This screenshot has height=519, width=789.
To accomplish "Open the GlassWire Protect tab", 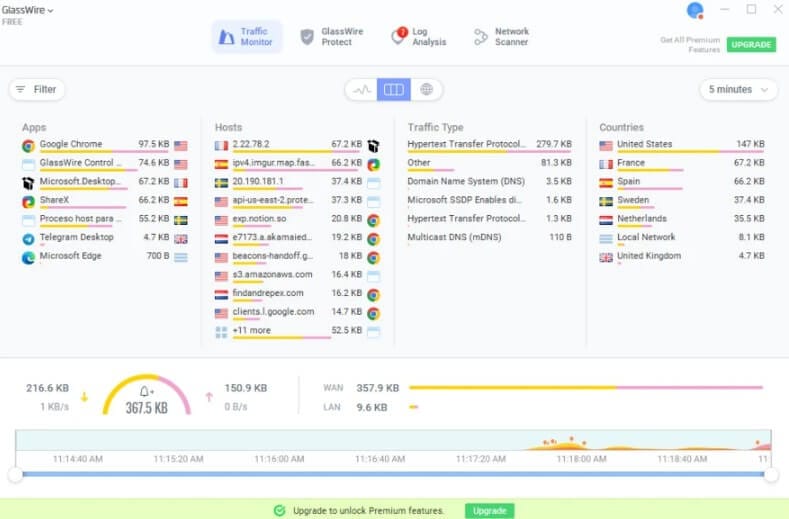I will point(332,37).
